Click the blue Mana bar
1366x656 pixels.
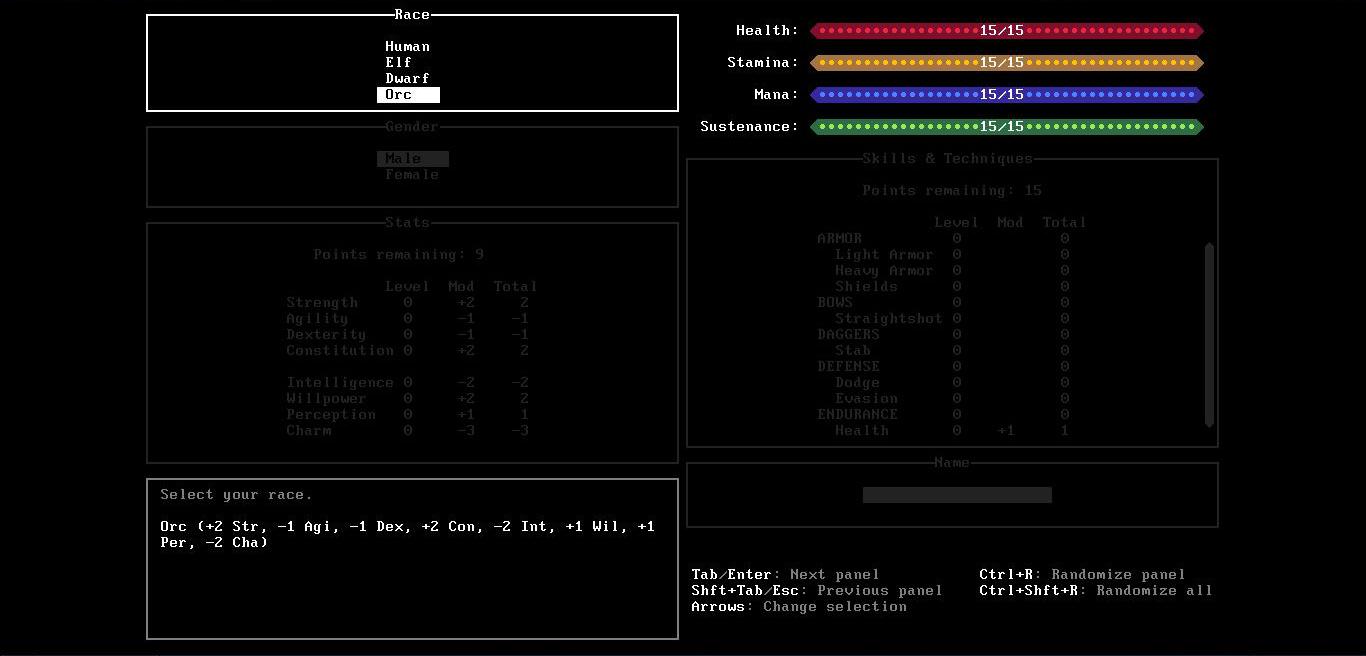(1006, 95)
